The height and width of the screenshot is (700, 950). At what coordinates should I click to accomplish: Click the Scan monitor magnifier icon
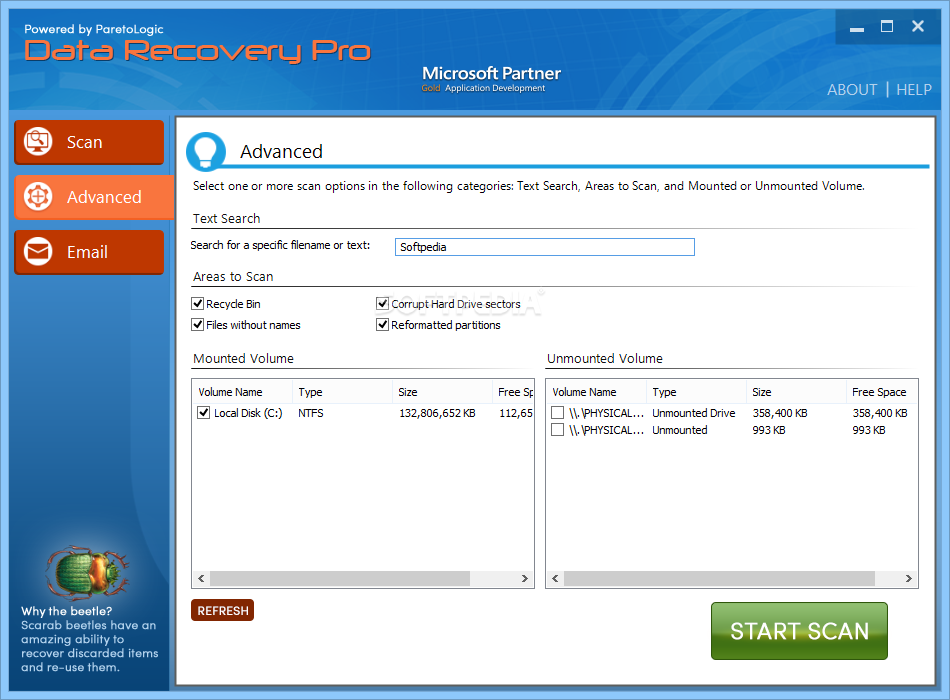coord(38,142)
